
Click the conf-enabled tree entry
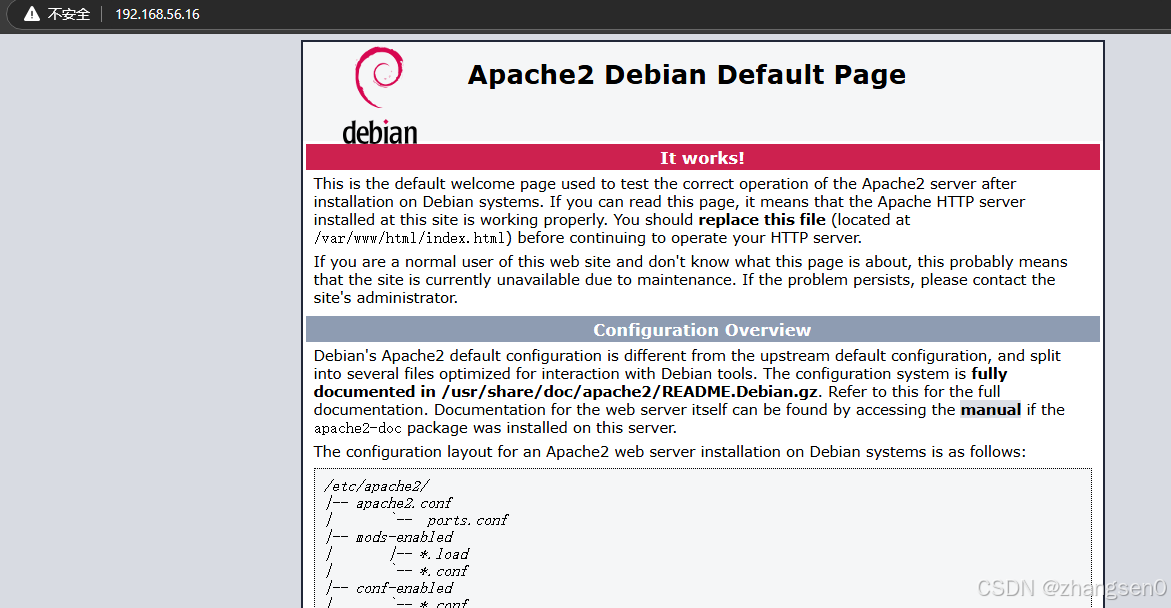(x=404, y=588)
